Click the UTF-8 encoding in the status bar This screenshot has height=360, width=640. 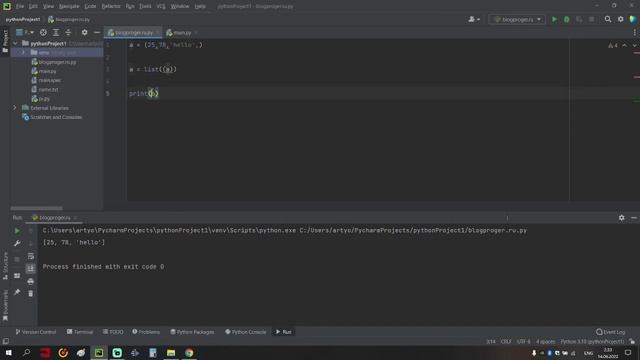pyautogui.click(x=524, y=341)
